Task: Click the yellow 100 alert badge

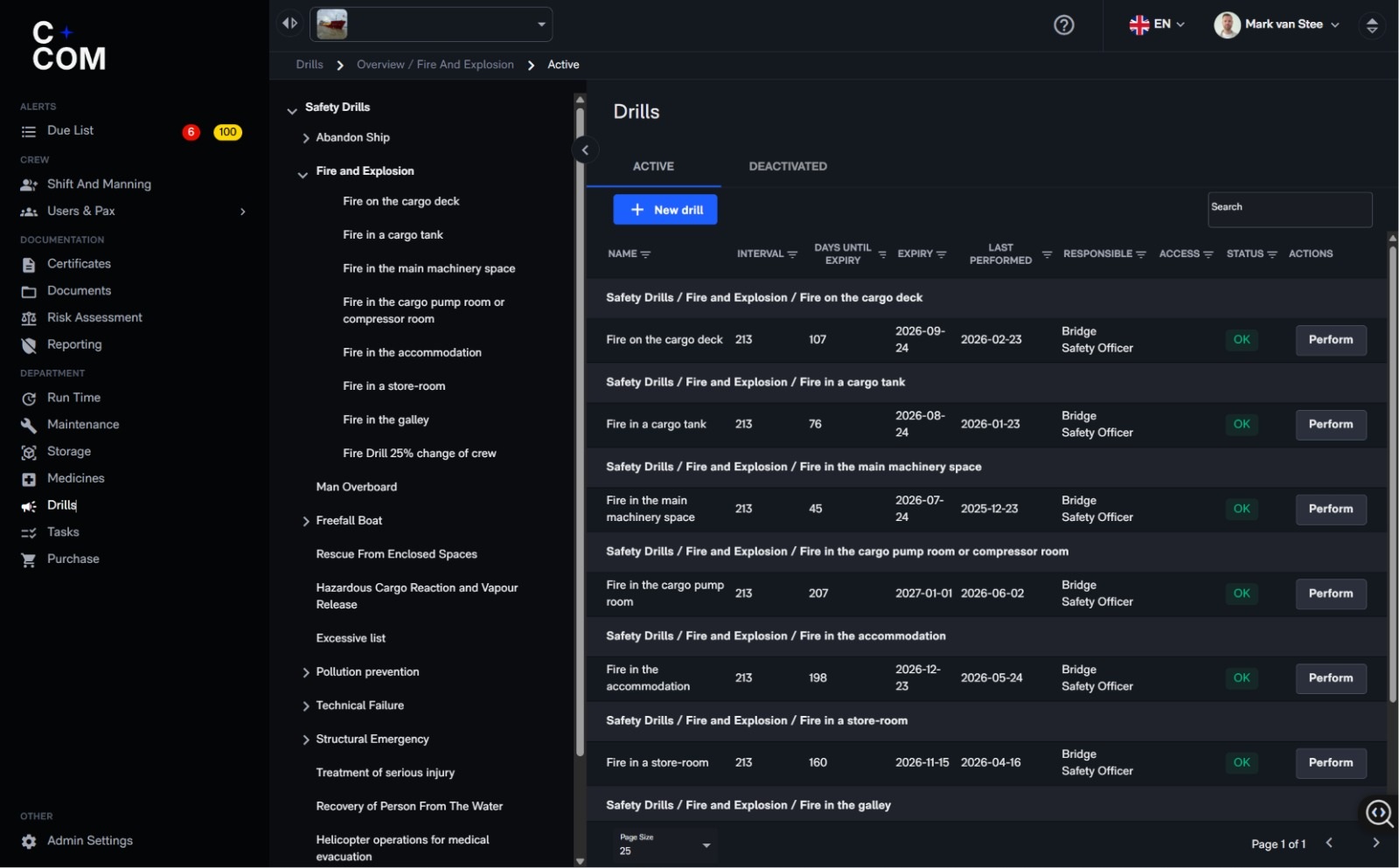Action: 227,132
